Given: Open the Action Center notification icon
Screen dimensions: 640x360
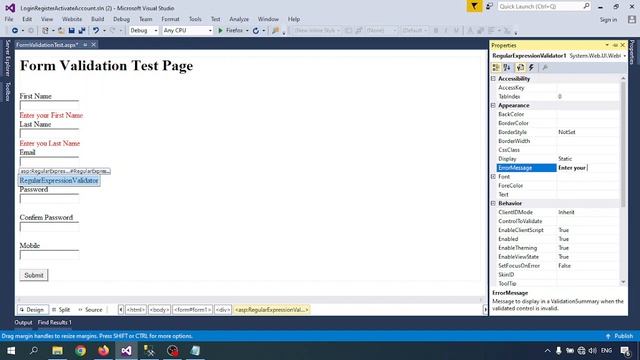Looking at the screenshot, I should click(625, 351).
